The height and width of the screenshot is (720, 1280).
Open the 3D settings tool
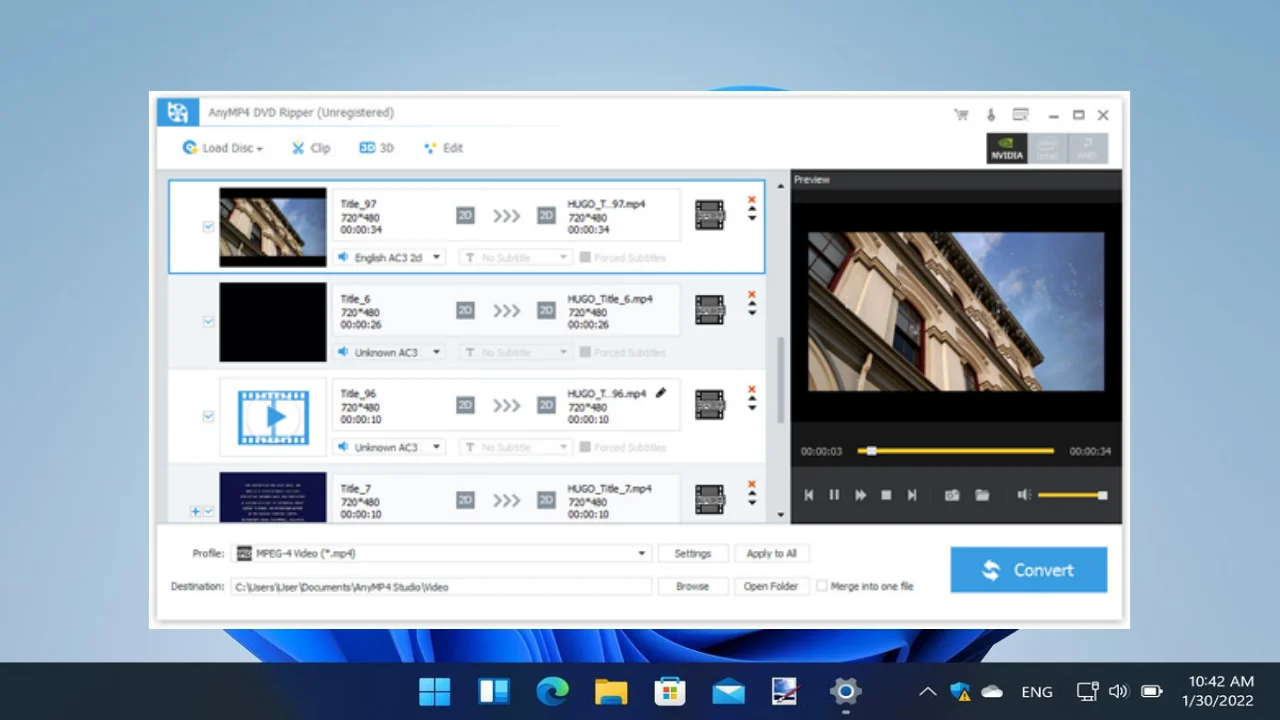click(x=376, y=148)
